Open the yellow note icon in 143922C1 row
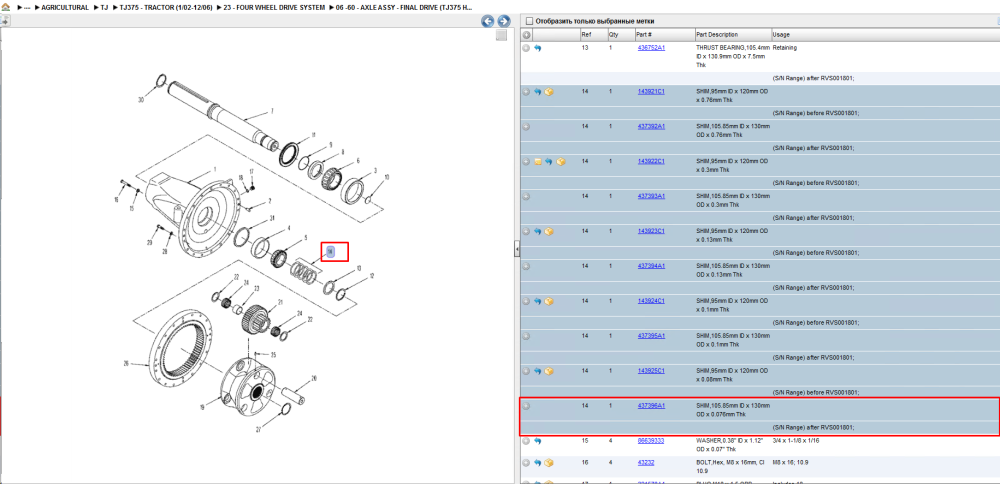Screen dimensions: 1000x484 [x=538, y=162]
